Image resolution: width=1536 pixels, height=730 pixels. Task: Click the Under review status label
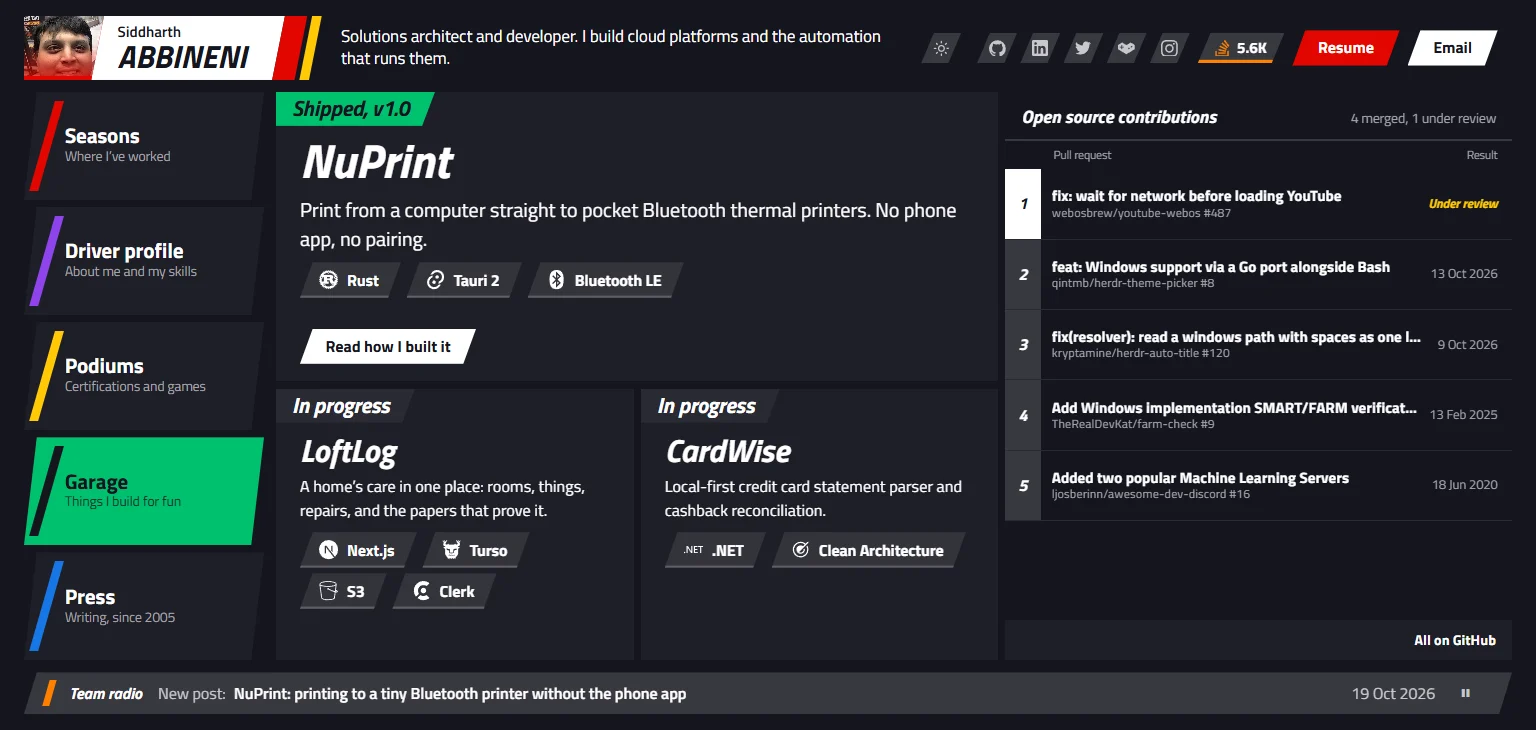(1463, 204)
